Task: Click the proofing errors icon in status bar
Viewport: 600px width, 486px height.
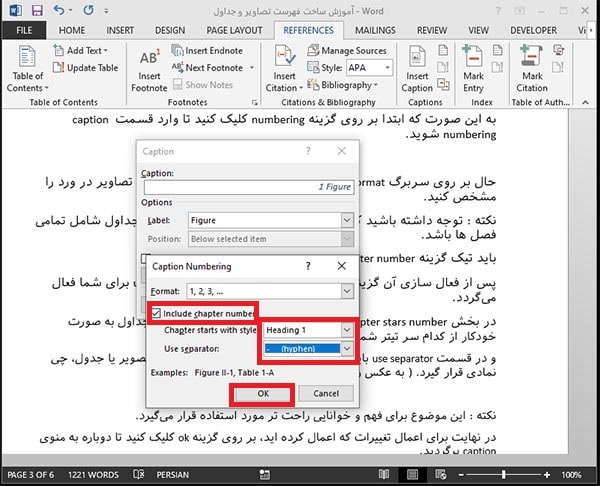Action: click(x=139, y=475)
